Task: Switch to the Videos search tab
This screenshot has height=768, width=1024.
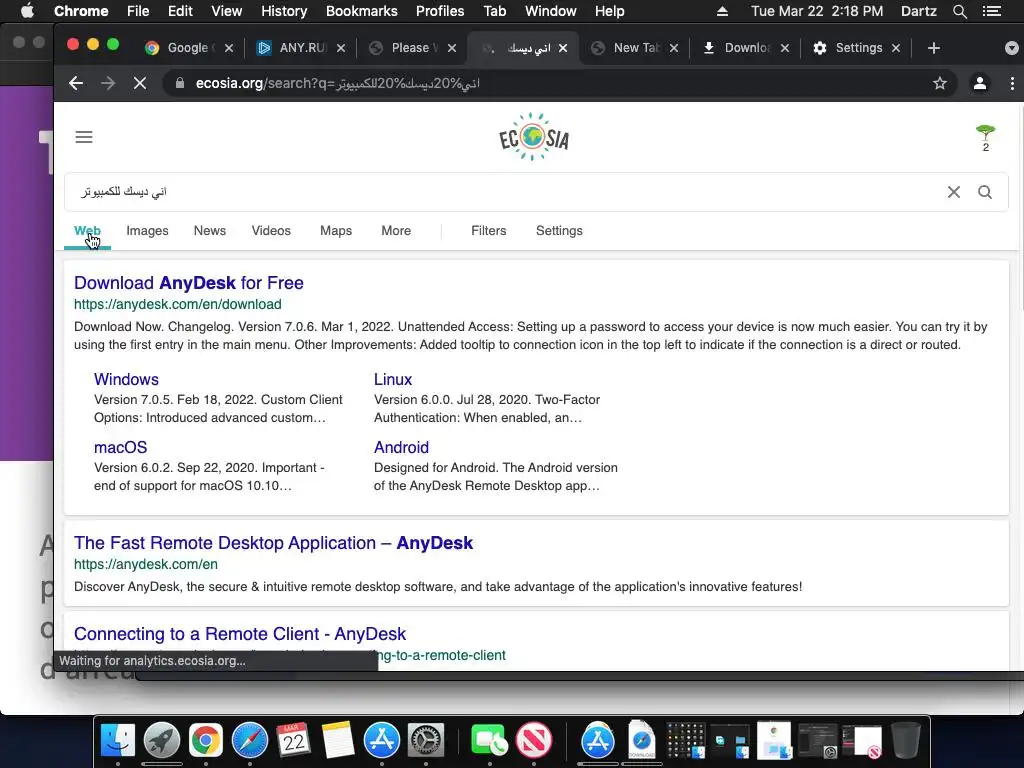Action: [x=271, y=231]
